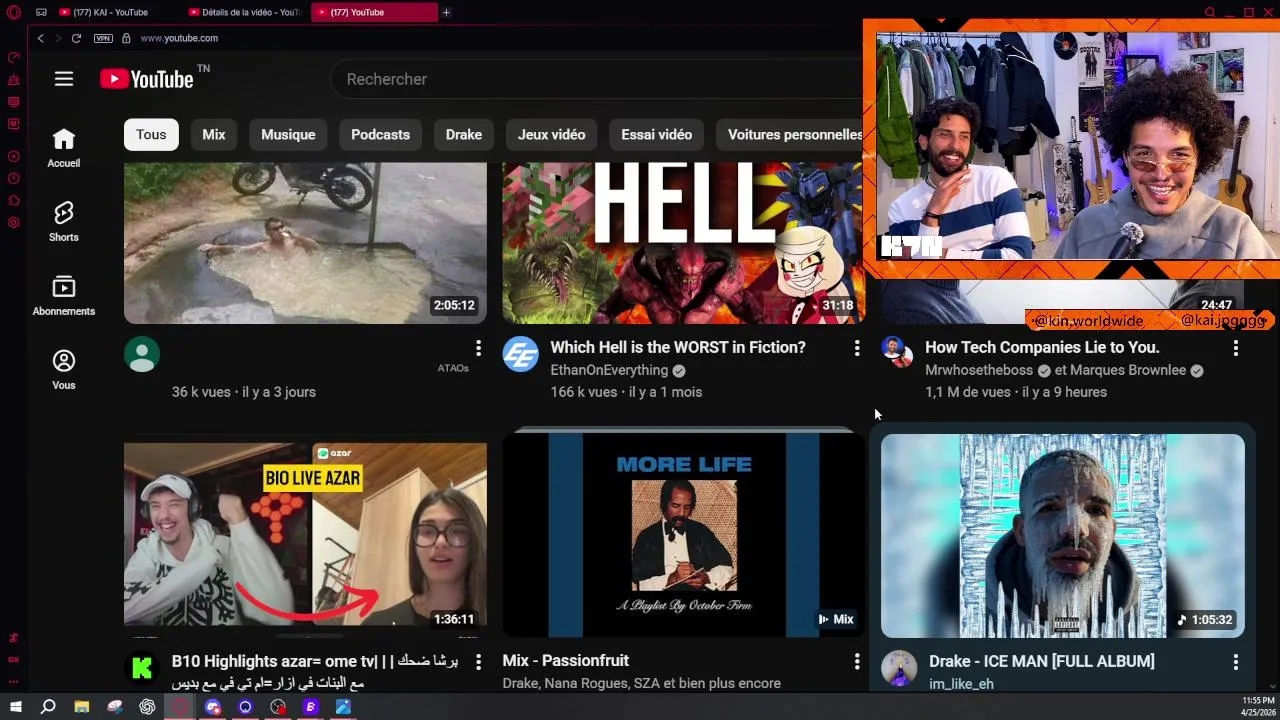Open options menu for B10 Highlights video
1280x720 pixels.
click(478, 662)
